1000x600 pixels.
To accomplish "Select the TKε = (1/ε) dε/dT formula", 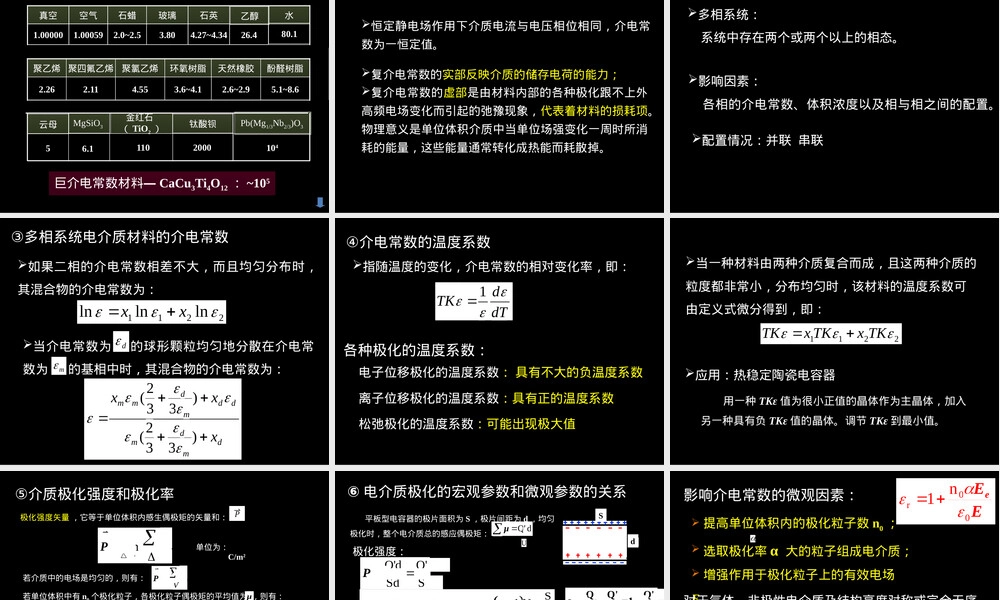I will 474,302.
